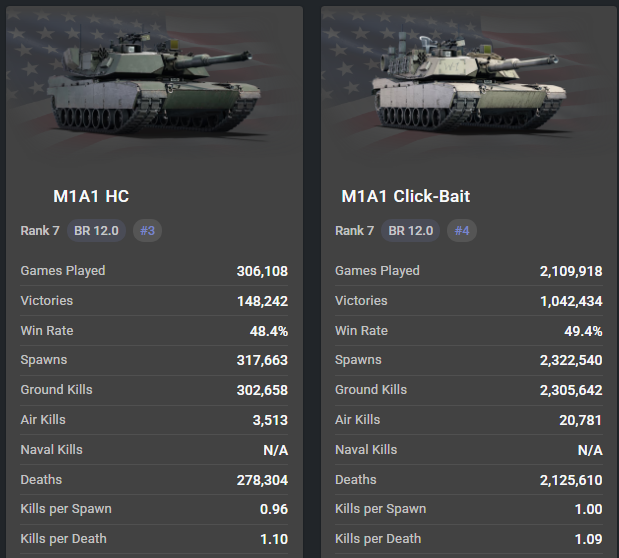Click Kills per Death value 1.10
The width and height of the screenshot is (619, 558).
274,539
